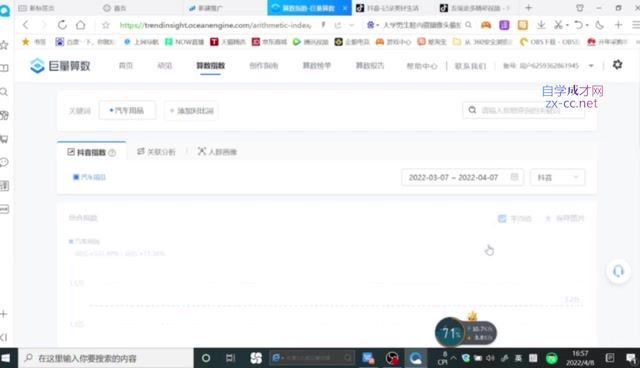Open the taskbar clock showing 16:57
640x368 pixels.
(x=580, y=358)
